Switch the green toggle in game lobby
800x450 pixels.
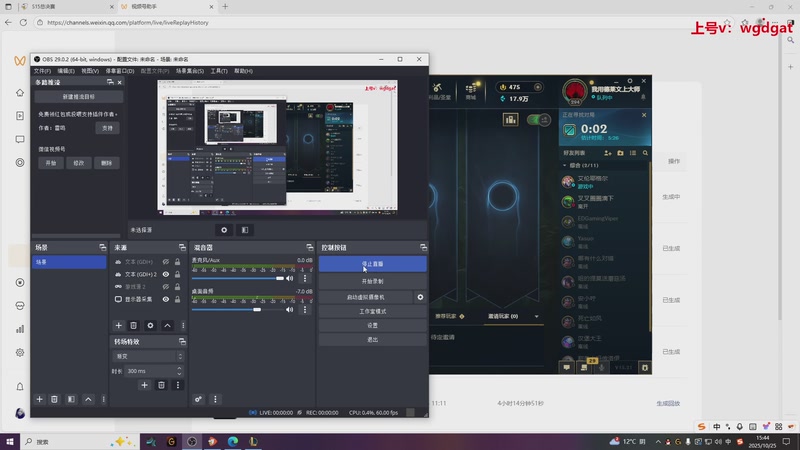click(x=539, y=120)
